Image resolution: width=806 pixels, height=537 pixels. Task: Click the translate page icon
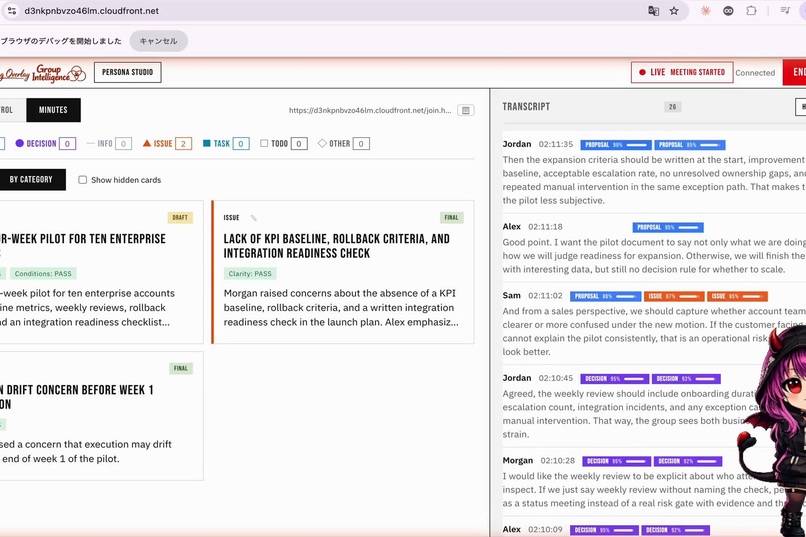(x=653, y=11)
